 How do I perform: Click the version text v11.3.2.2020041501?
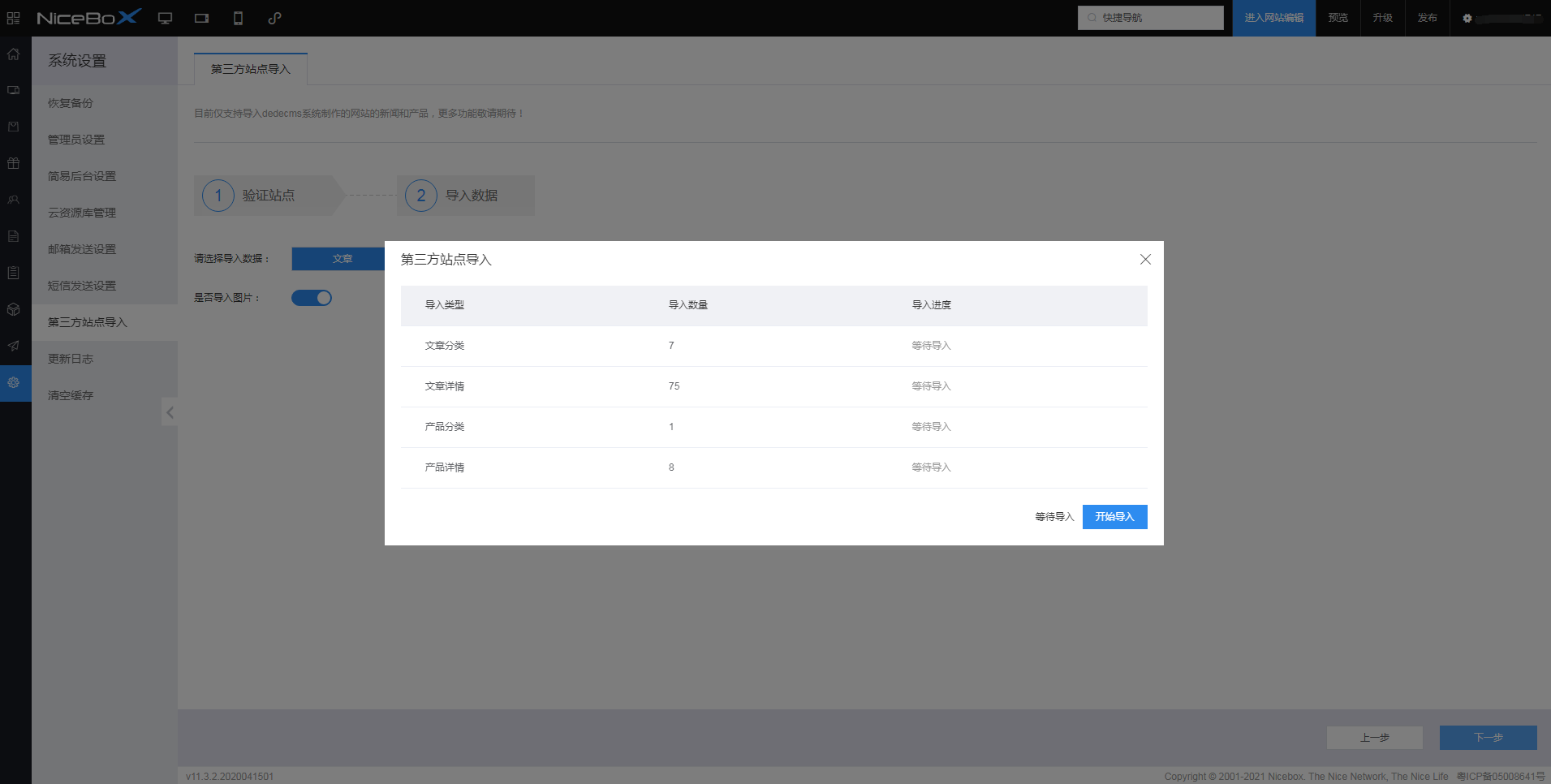[x=230, y=777]
